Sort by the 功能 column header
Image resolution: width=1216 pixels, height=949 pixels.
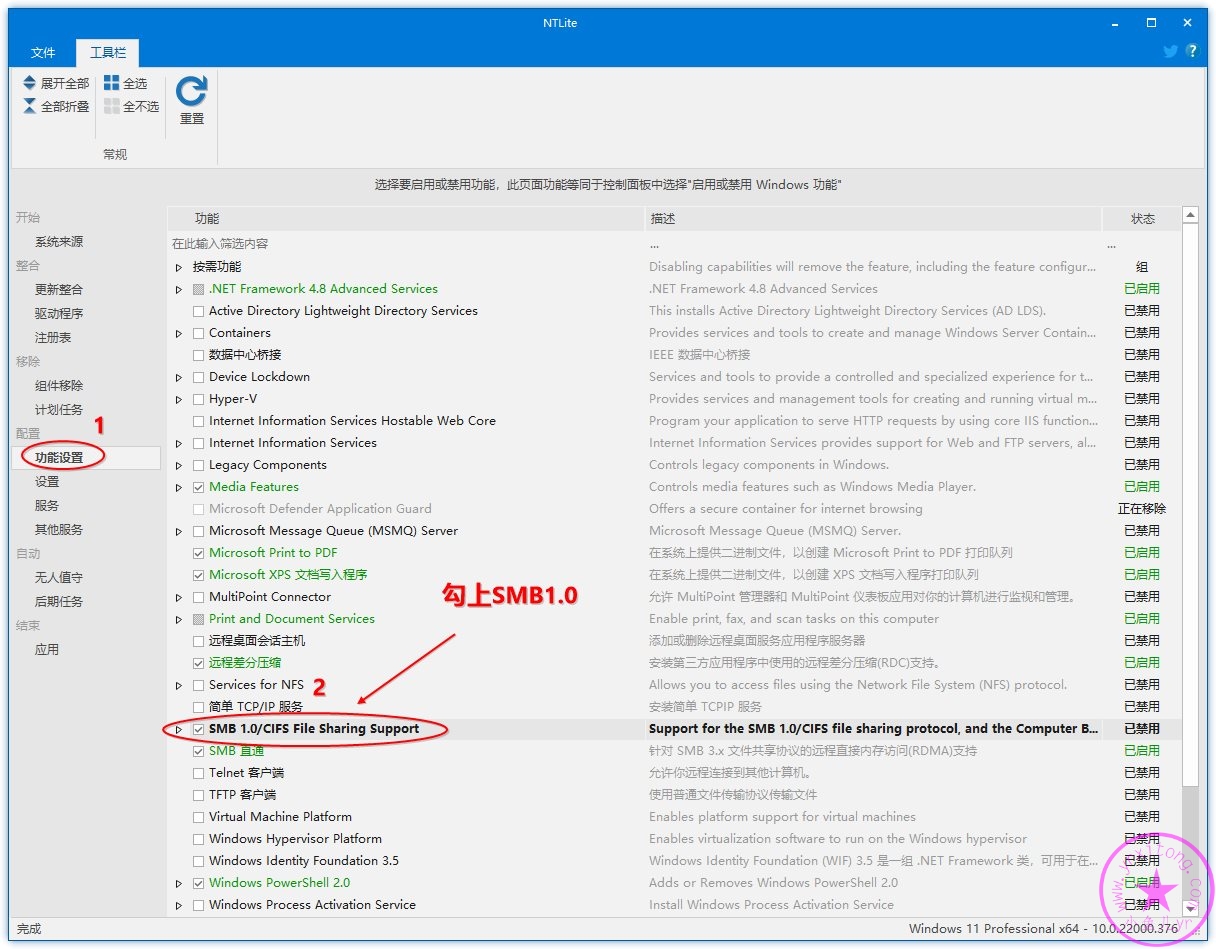tap(406, 218)
